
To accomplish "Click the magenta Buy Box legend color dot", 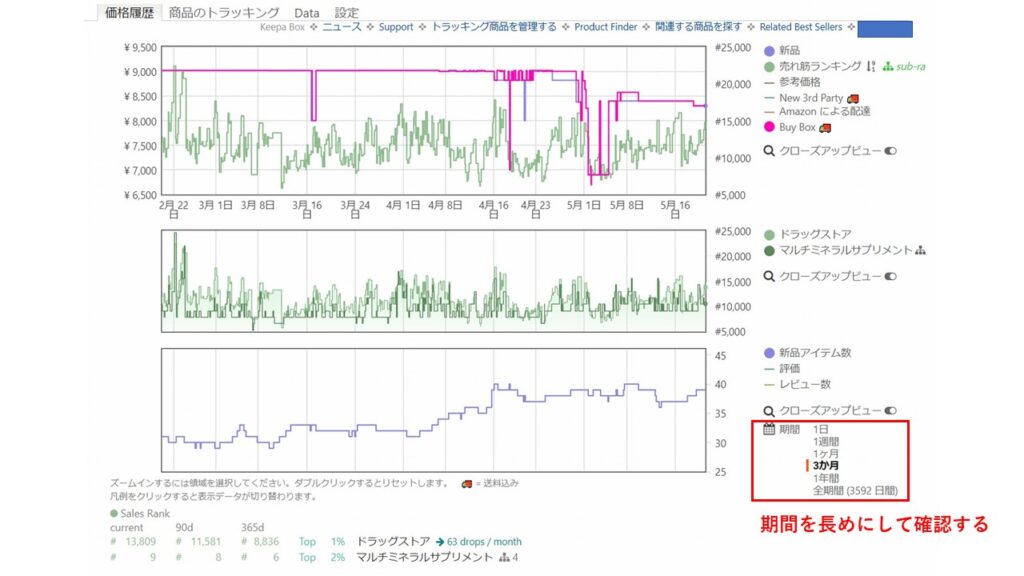I will [x=769, y=128].
